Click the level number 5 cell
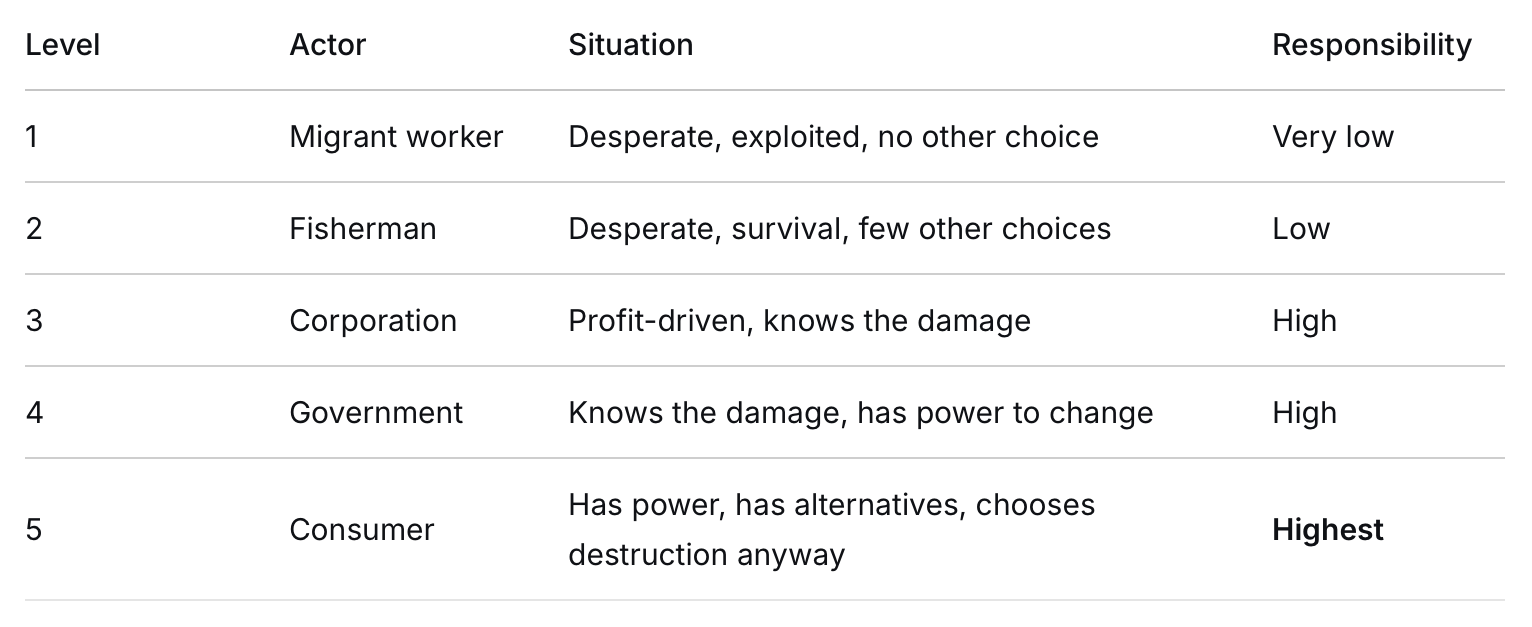 click(x=34, y=529)
